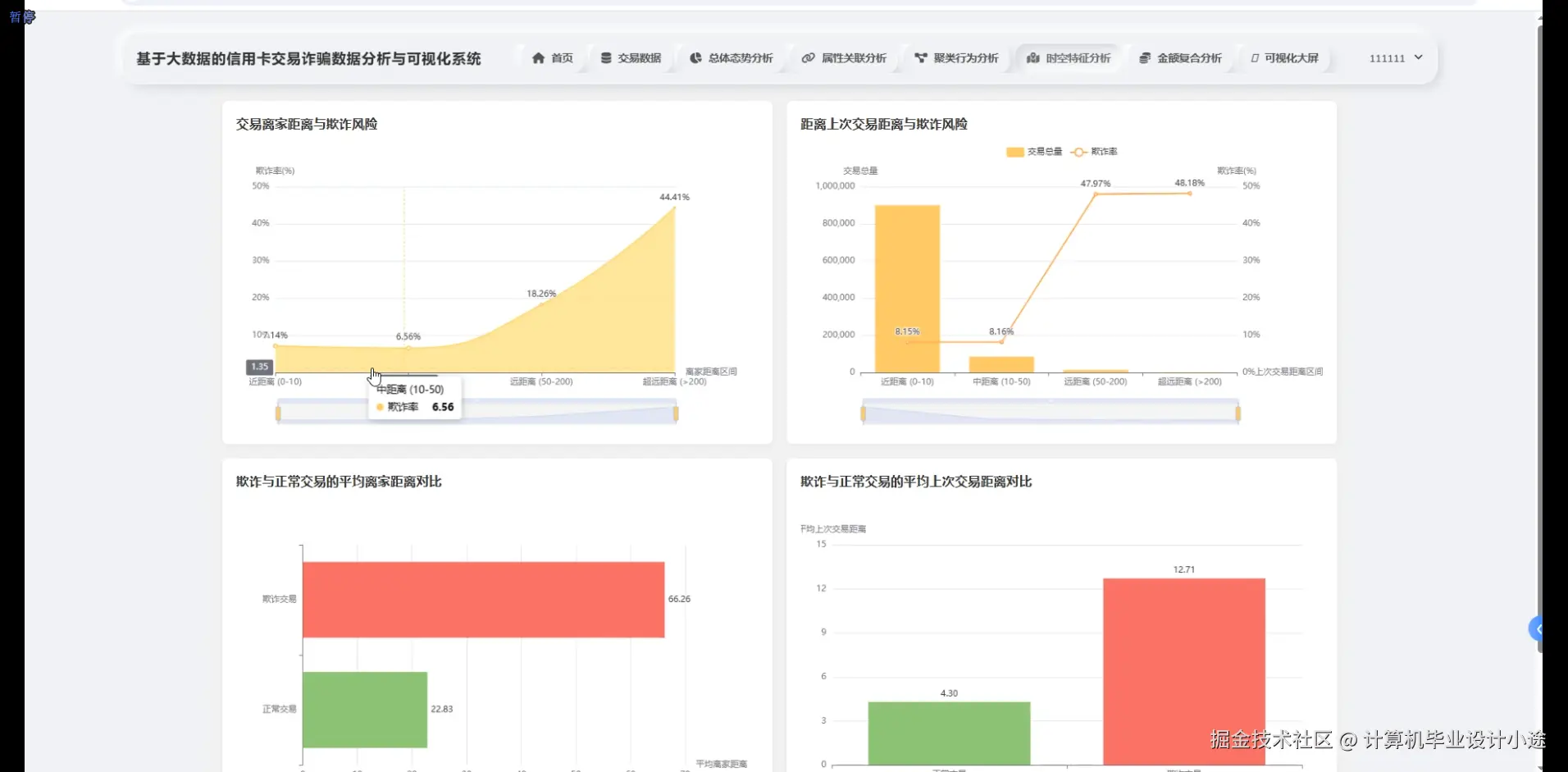Screen dimensions: 1568x772
Task: Click the chart title 欺诈与正常交易的平均上次交易距离对比
Action: [916, 482]
